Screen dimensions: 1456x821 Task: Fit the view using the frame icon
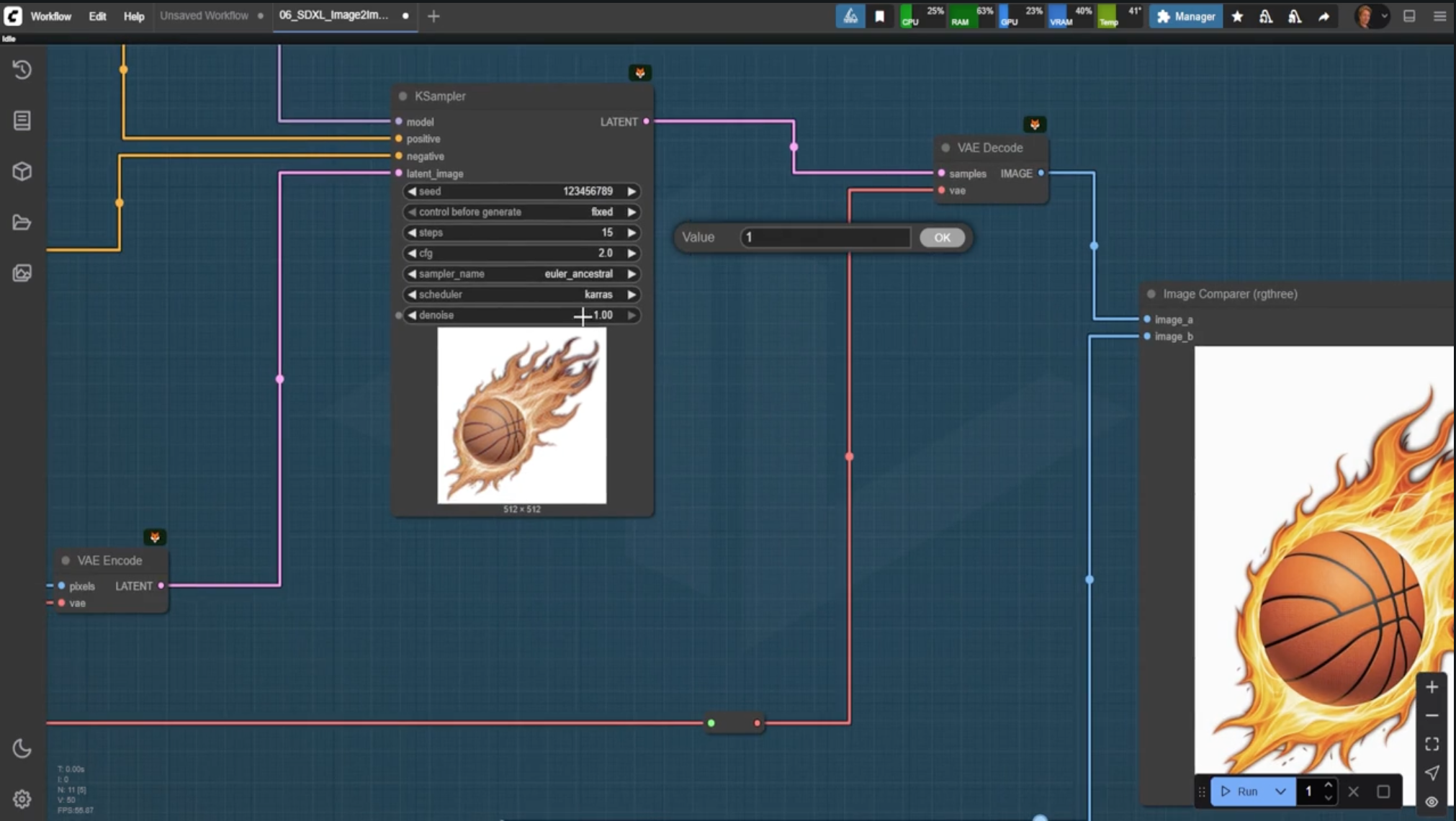coord(1433,744)
